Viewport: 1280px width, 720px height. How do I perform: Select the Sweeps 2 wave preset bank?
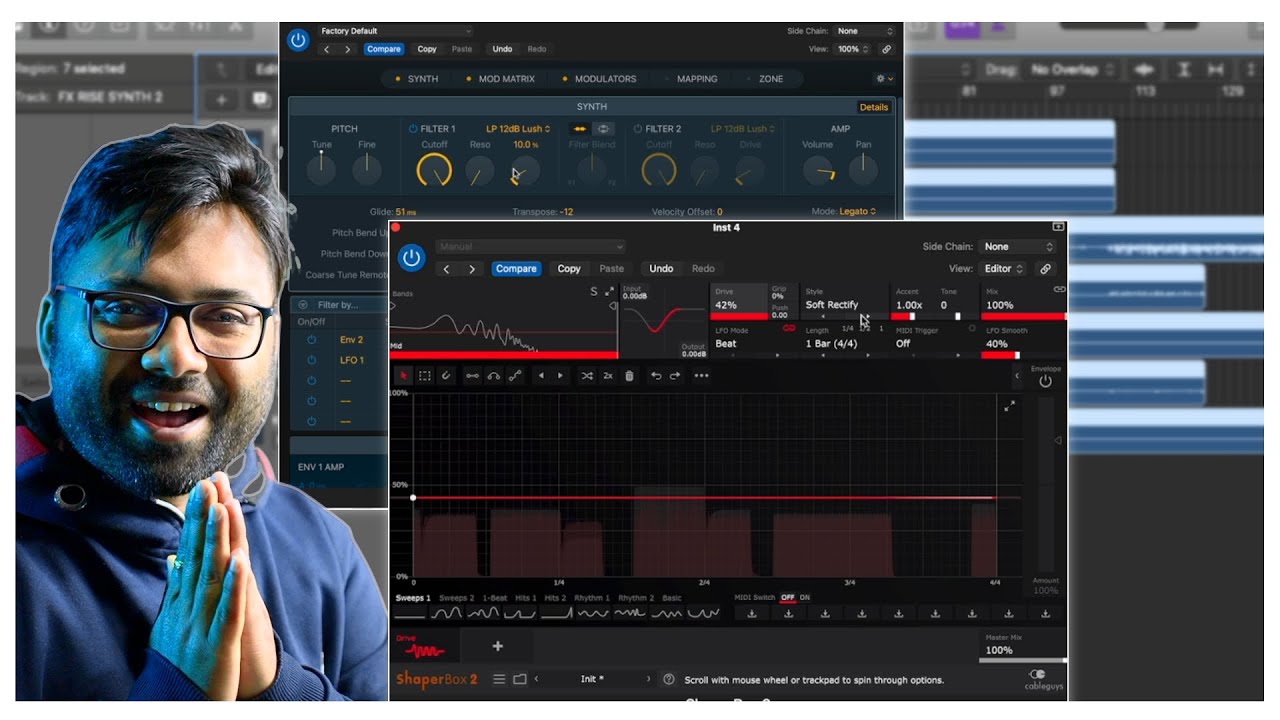click(457, 598)
